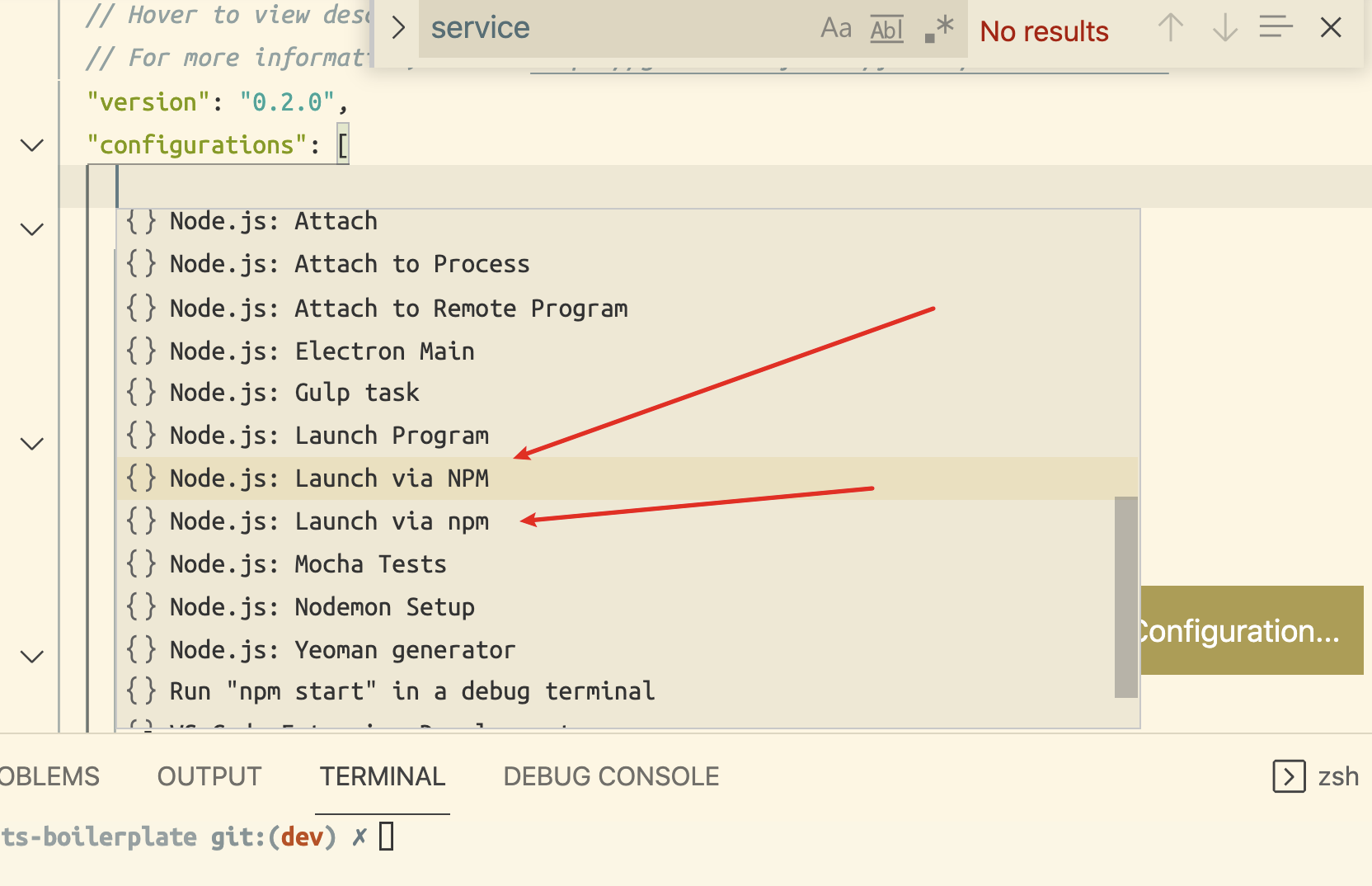Collapse the "configurations" array fold arrow

[32, 146]
